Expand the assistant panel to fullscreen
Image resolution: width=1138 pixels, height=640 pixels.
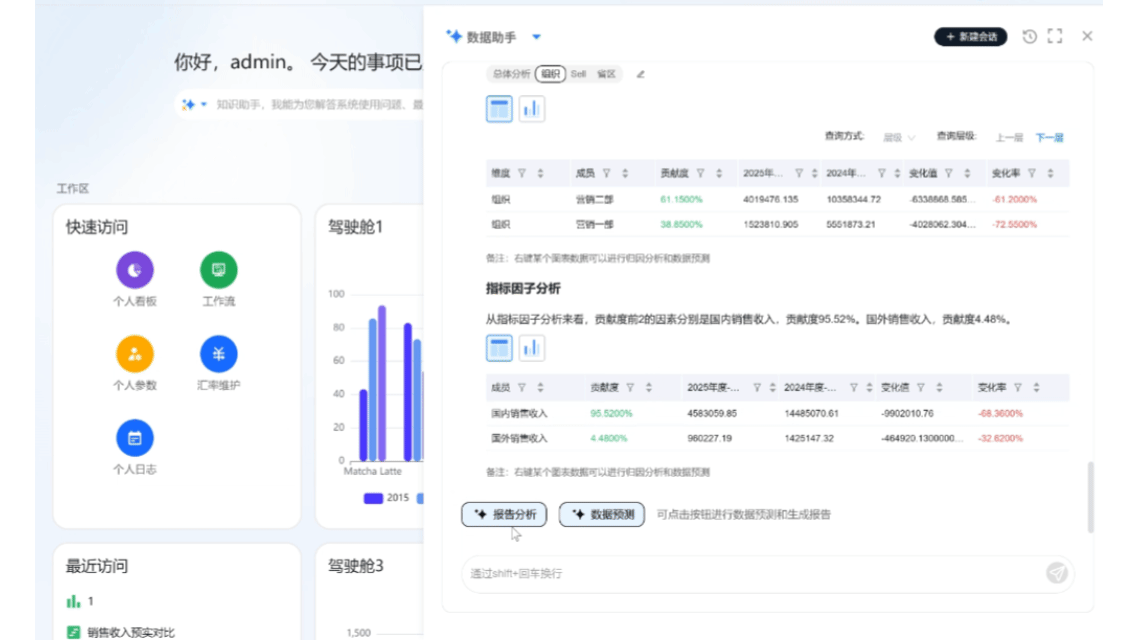1054,37
